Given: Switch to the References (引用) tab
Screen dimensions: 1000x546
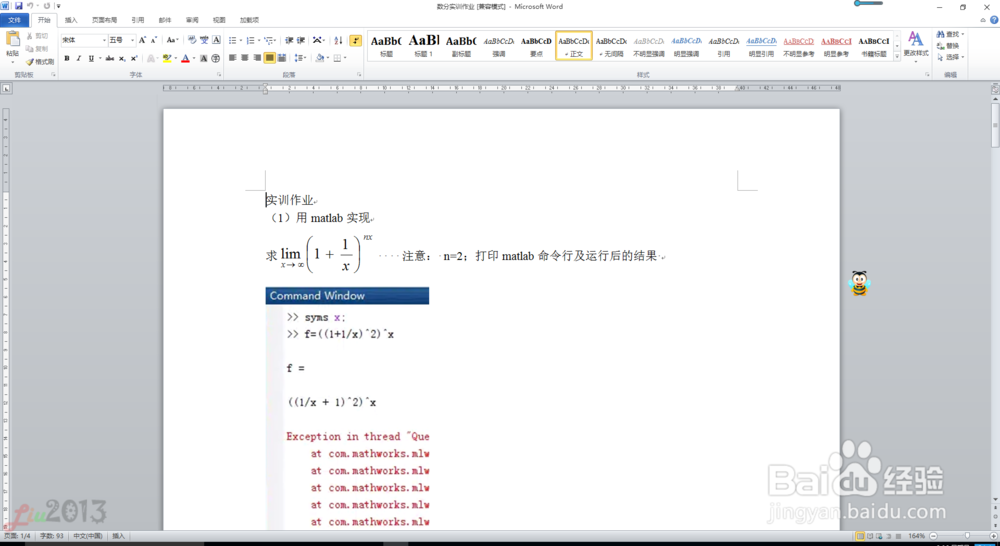Looking at the screenshot, I should click(x=138, y=20).
